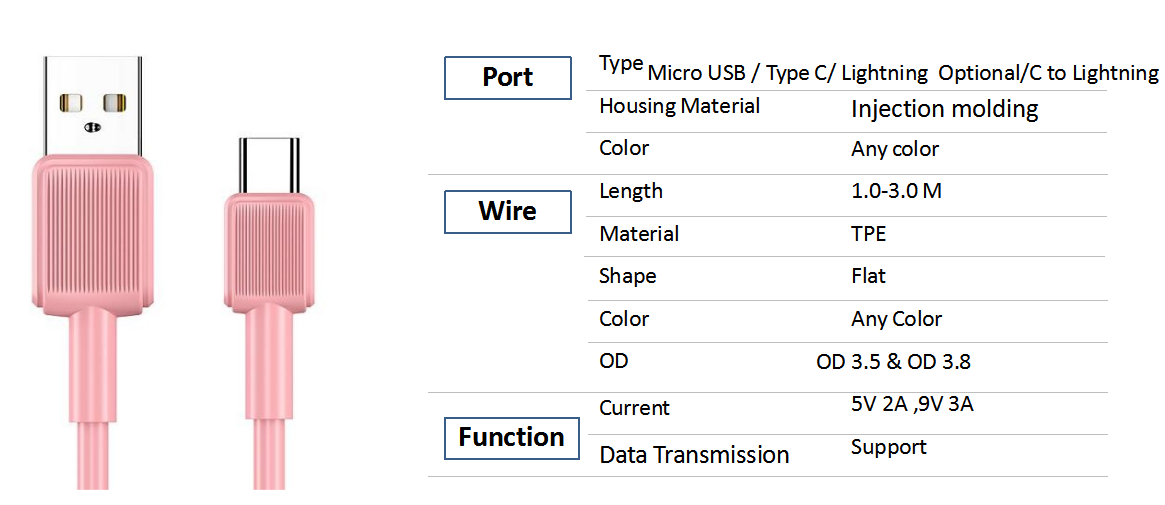The height and width of the screenshot is (505, 1165).
Task: Click the Flat shape value
Action: tap(869, 276)
